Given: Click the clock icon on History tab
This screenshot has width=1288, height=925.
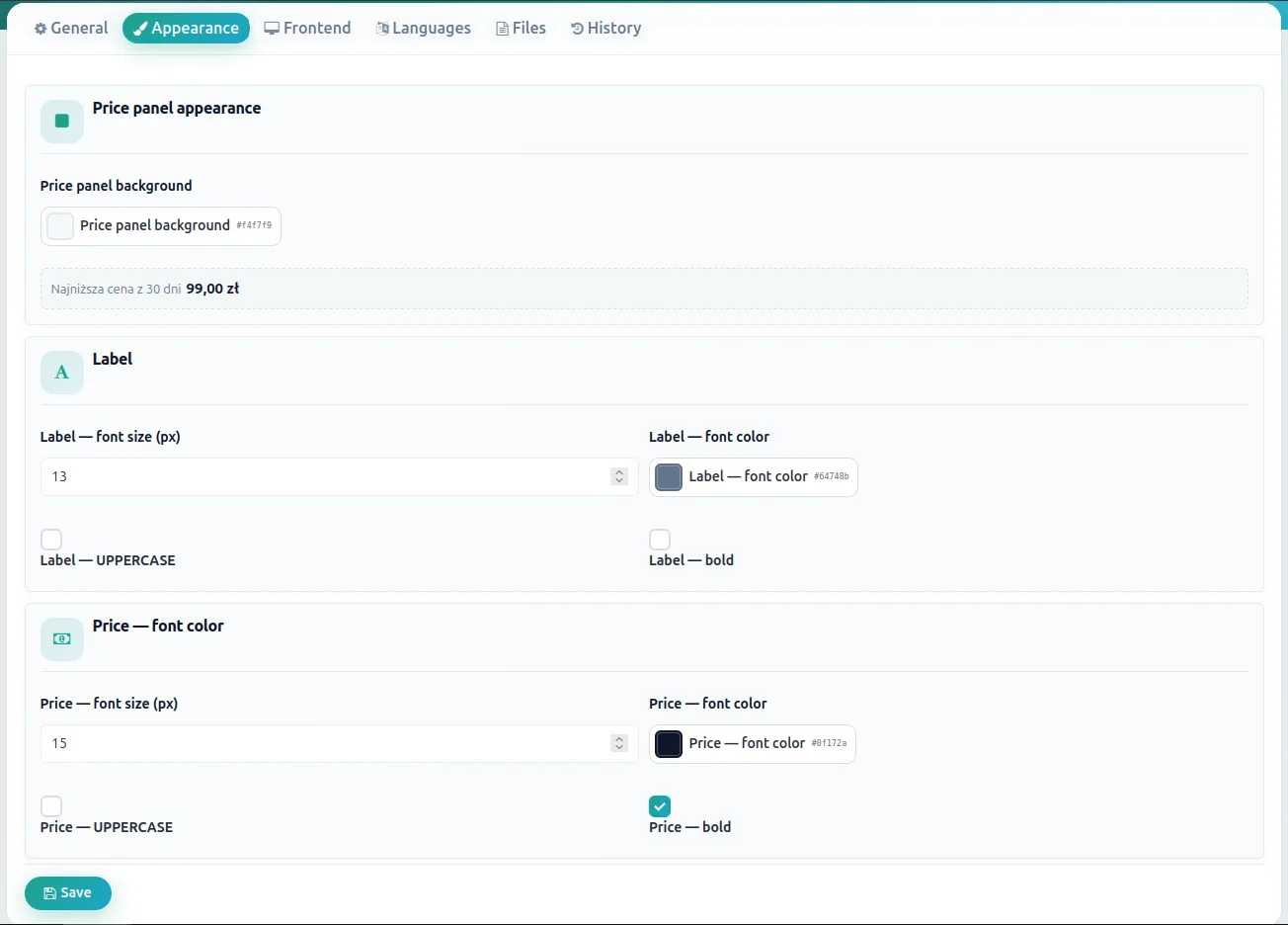Looking at the screenshot, I should (577, 29).
